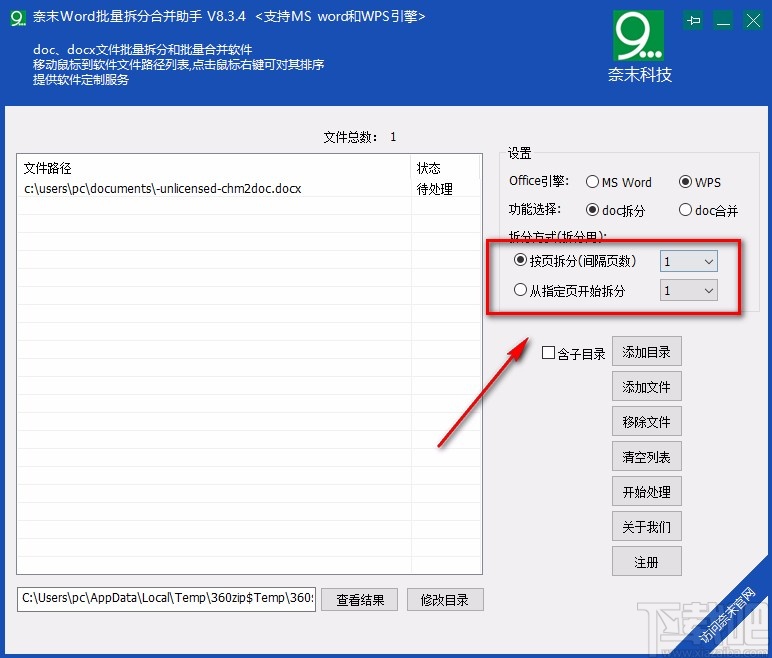Viewport: 772px width, 658px height.
Task: Click the 状态 column header
Action: tap(446, 168)
